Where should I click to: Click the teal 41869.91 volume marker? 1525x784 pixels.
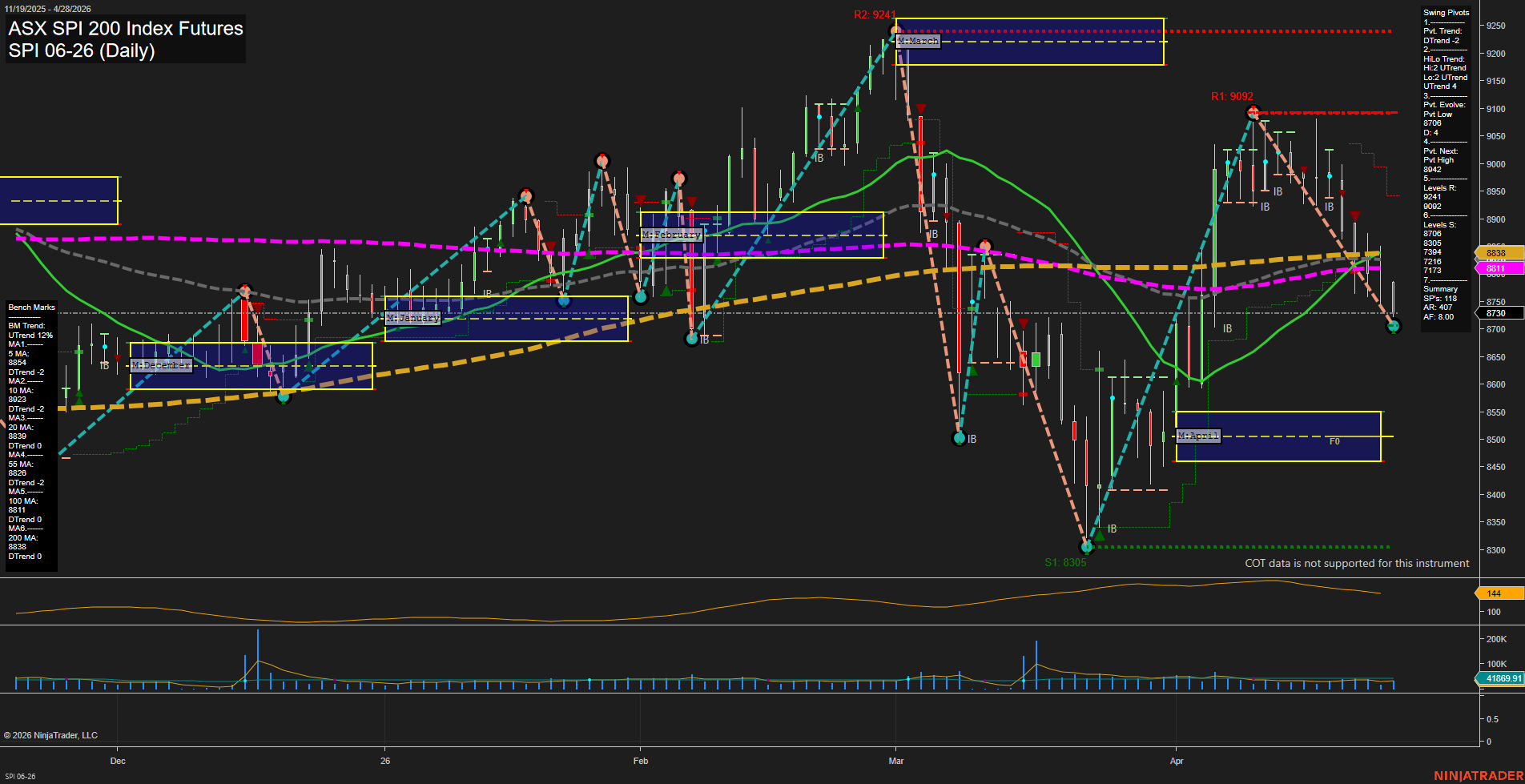(1500, 678)
